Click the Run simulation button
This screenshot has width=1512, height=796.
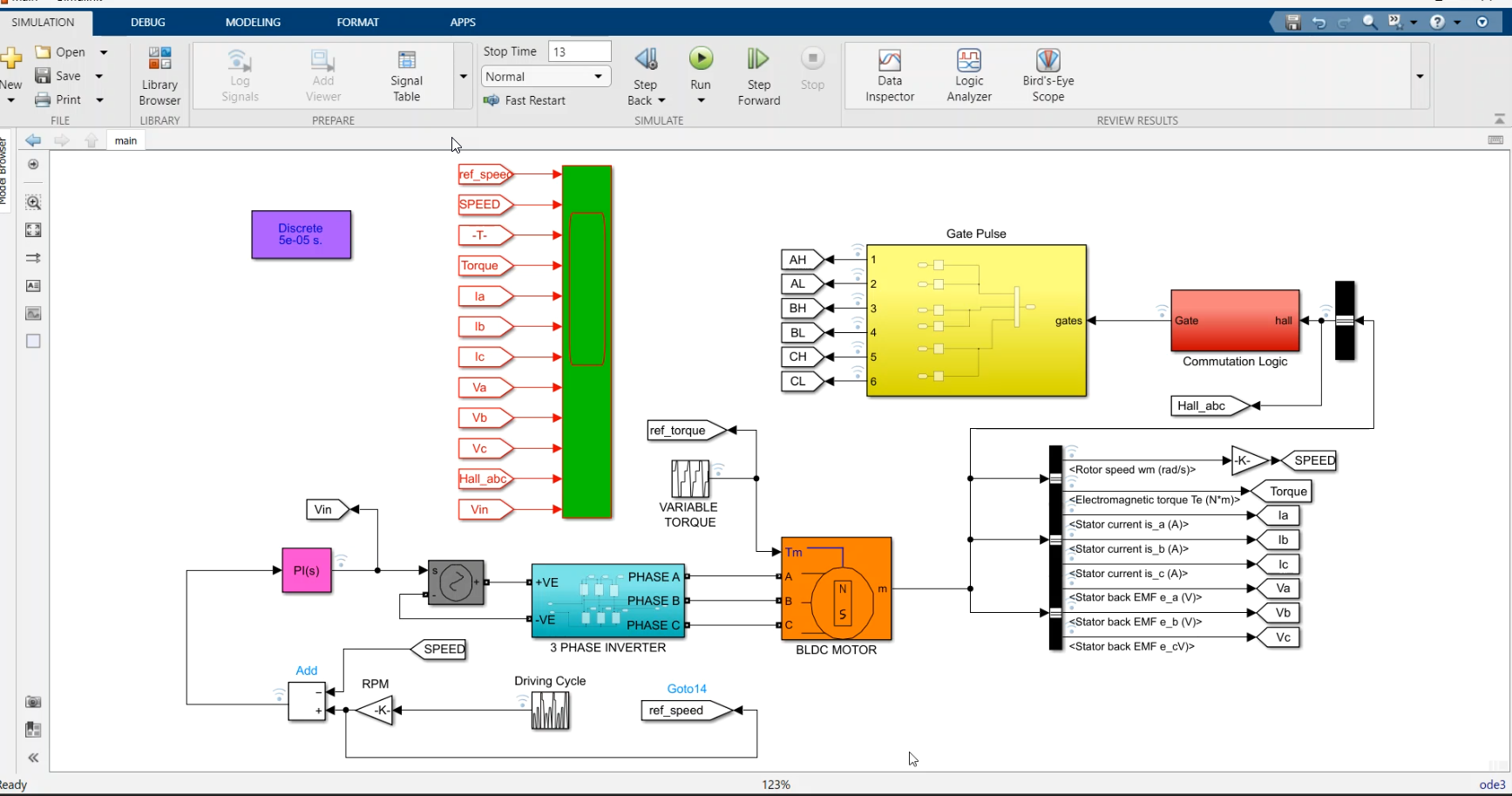click(701, 59)
